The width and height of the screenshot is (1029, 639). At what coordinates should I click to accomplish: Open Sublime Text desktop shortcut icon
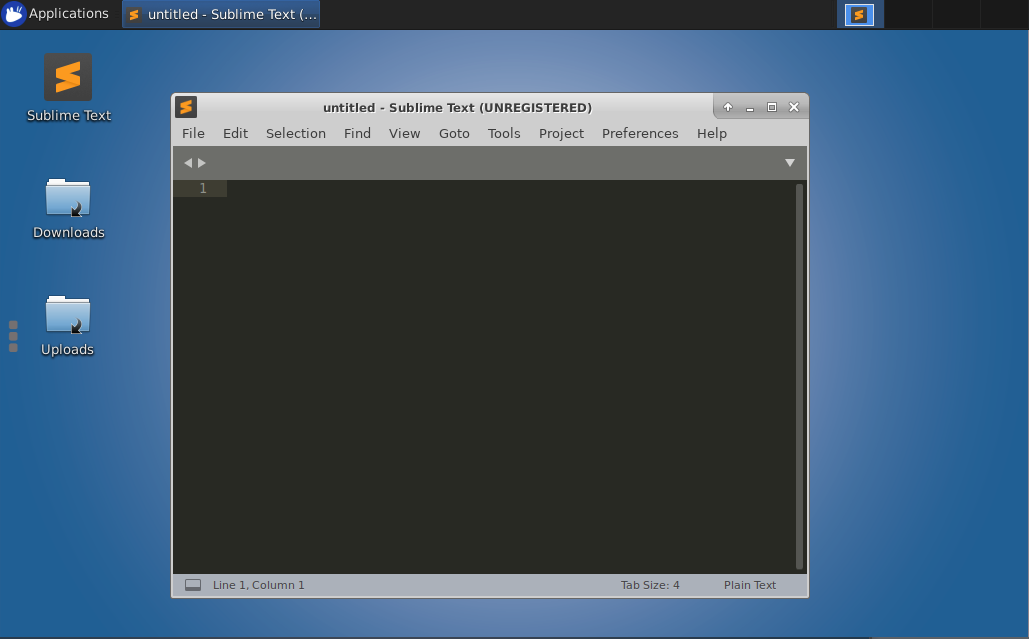(x=68, y=78)
